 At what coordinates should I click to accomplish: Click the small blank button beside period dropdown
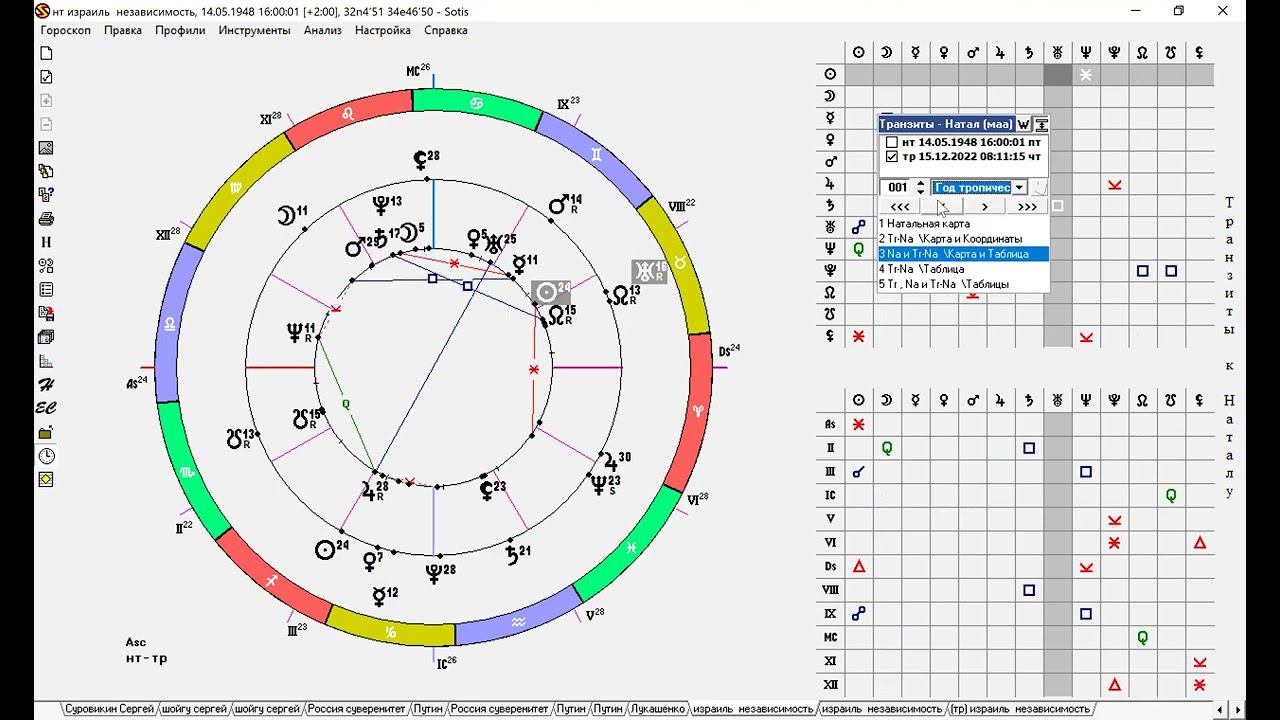coord(1039,187)
